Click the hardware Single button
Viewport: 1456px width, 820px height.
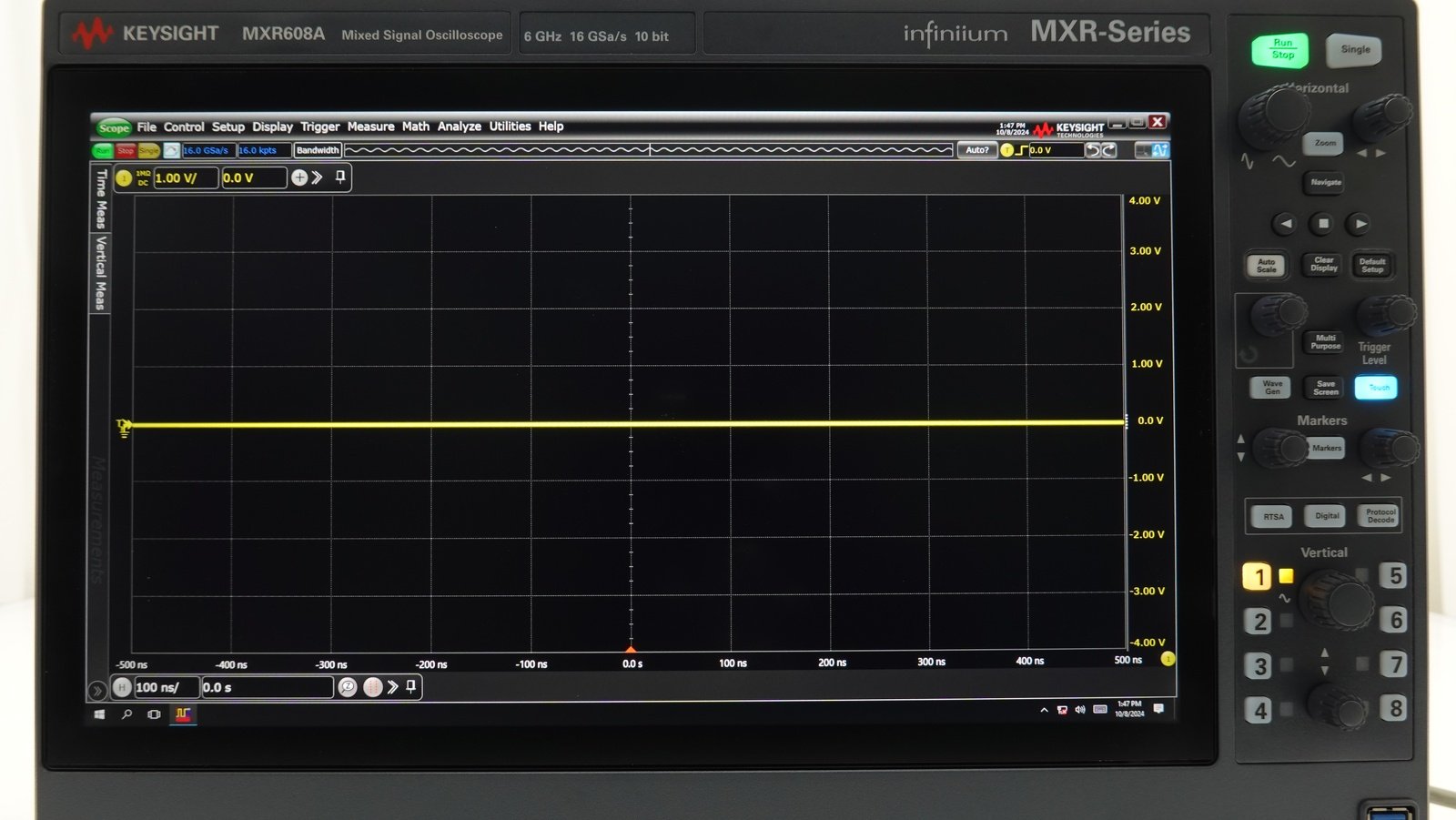pyautogui.click(x=1354, y=49)
